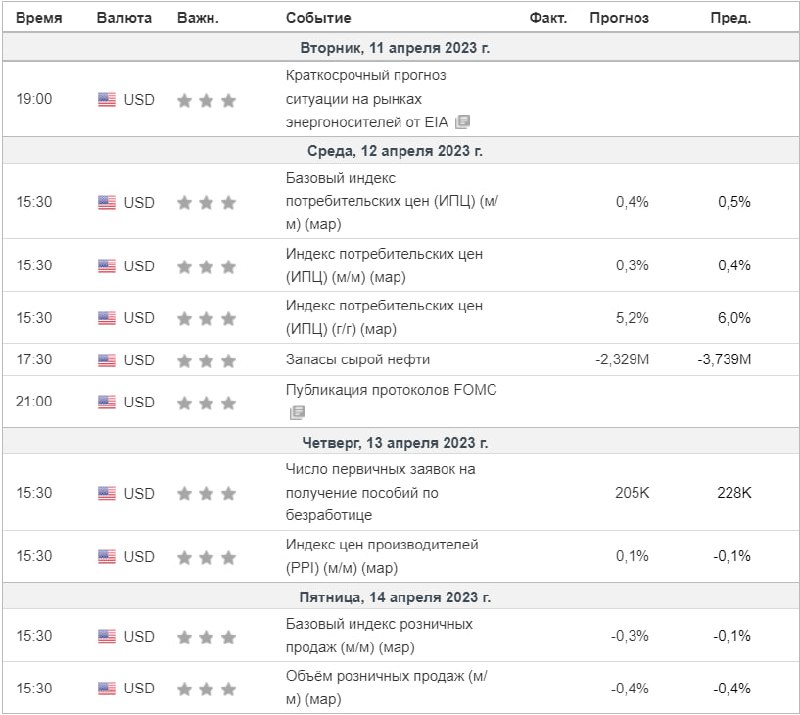Click the importance stars for Базовый индекс розничных продаж
Image resolution: width=800 pixels, height=715 pixels.
[206, 637]
